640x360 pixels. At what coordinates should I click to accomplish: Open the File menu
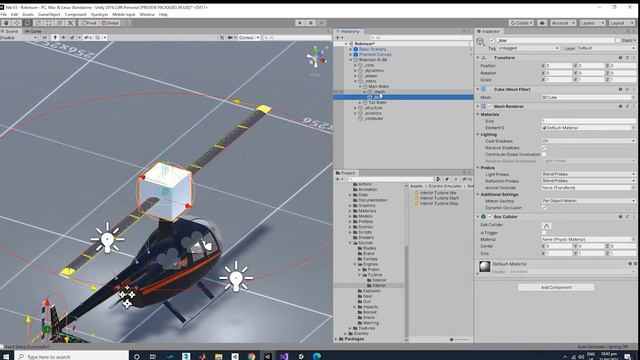pos(4,14)
